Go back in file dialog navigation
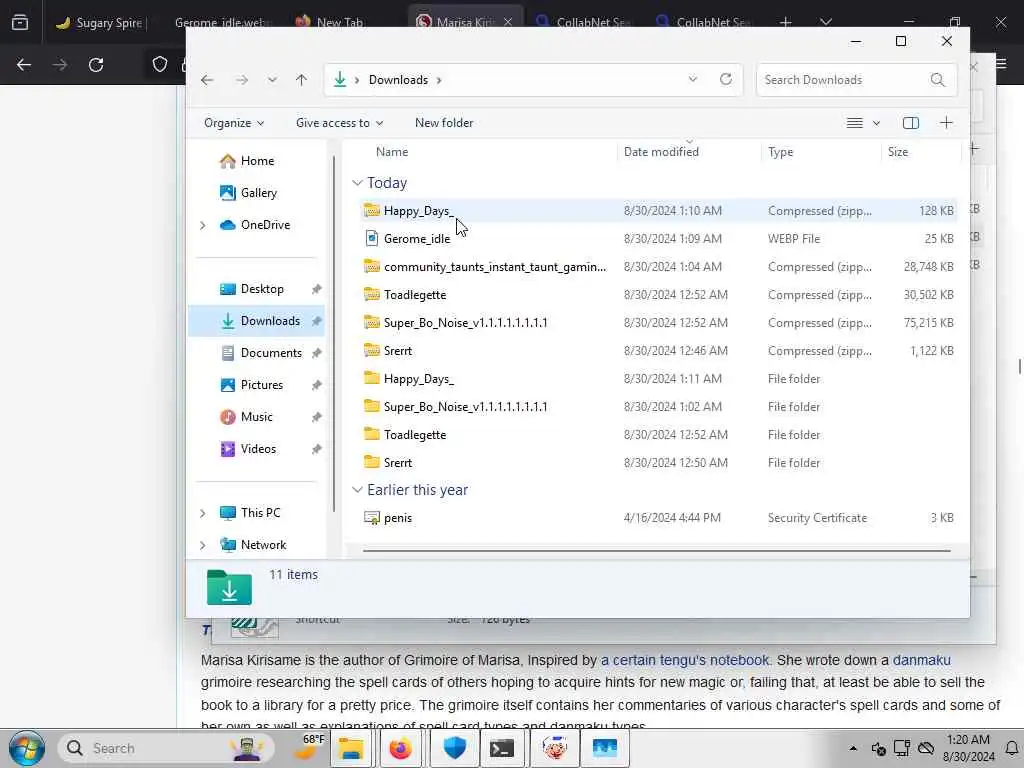 [x=207, y=80]
